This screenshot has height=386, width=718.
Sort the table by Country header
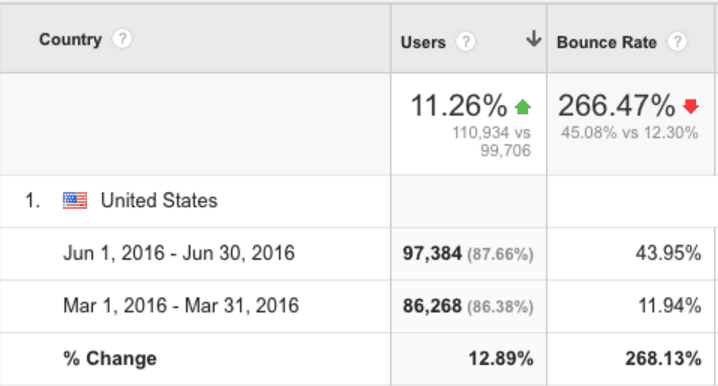[x=70, y=39]
